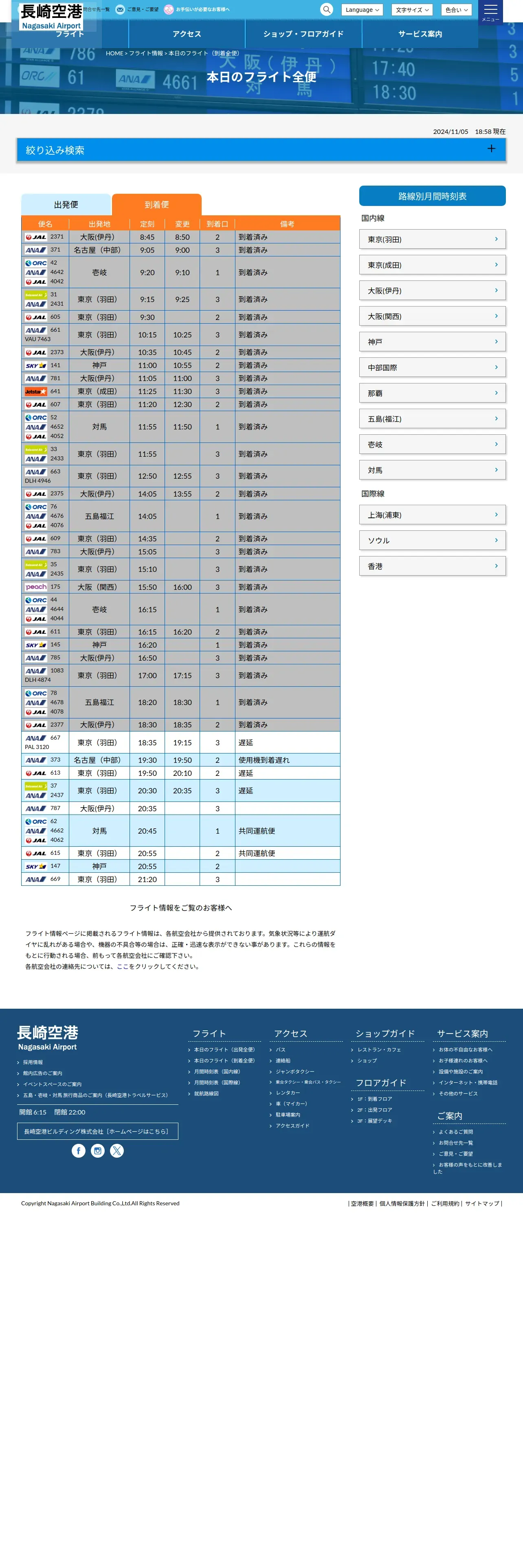The height and width of the screenshot is (1568, 523).
Task: Open the ショップ・フロアガイド nav menu
Action: 303,34
